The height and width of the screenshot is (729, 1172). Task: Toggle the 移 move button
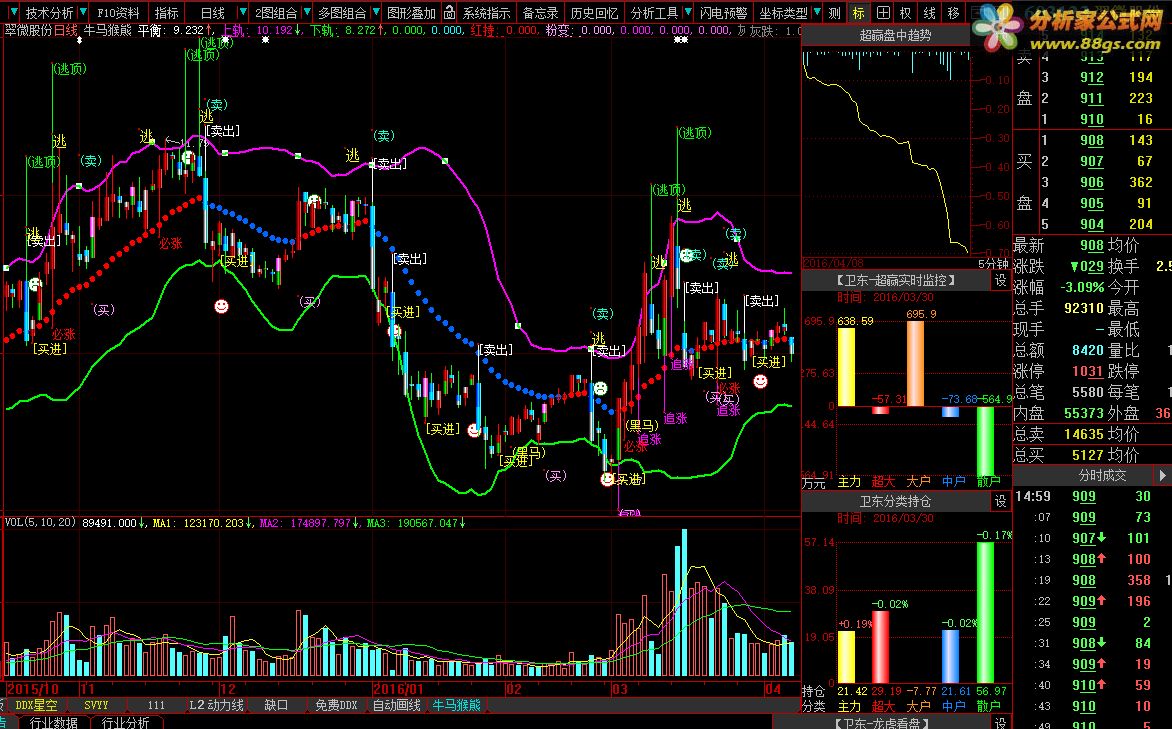954,13
